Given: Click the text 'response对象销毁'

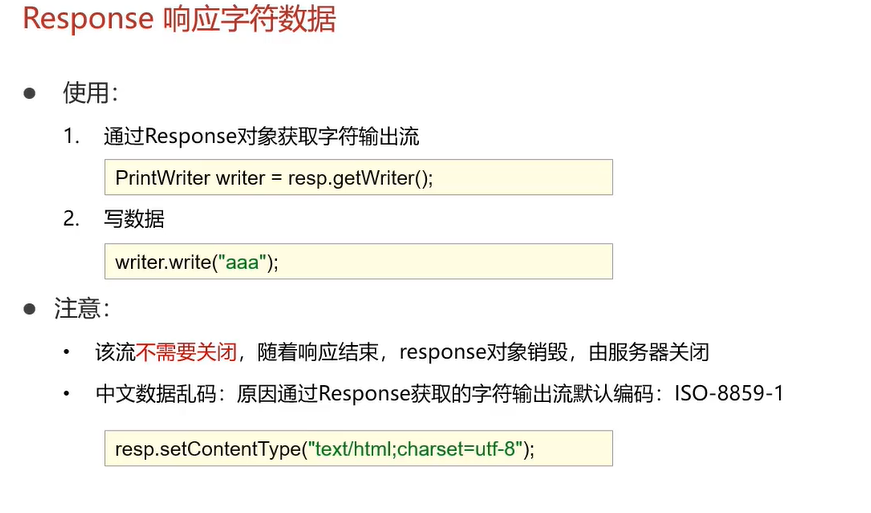Looking at the screenshot, I should click(484, 352).
